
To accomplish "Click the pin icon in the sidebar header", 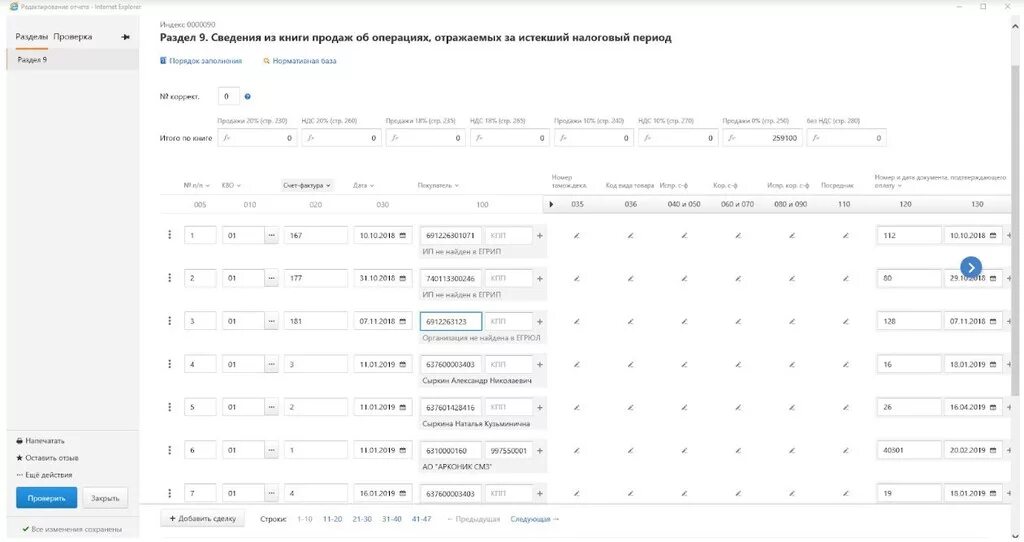I will [126, 37].
